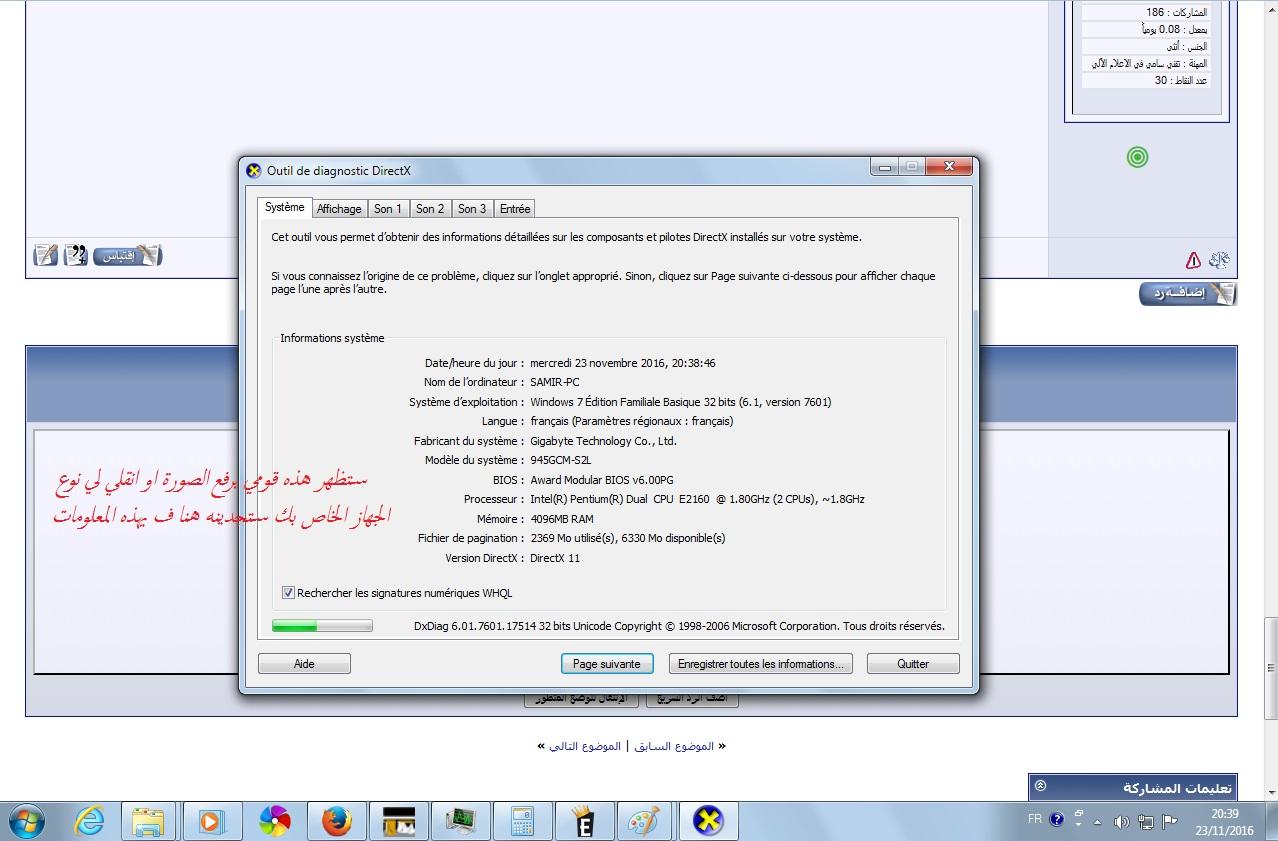
Task: Open the Kaaba image taskbar app
Action: [x=399, y=821]
